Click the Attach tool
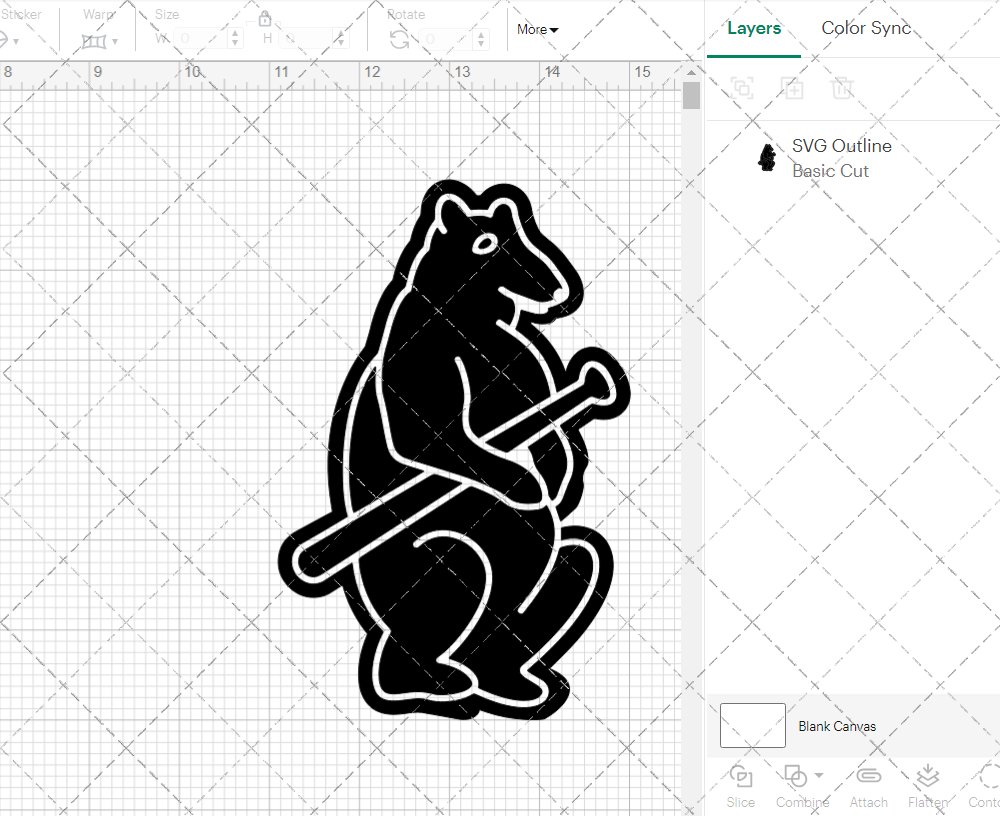 869,787
